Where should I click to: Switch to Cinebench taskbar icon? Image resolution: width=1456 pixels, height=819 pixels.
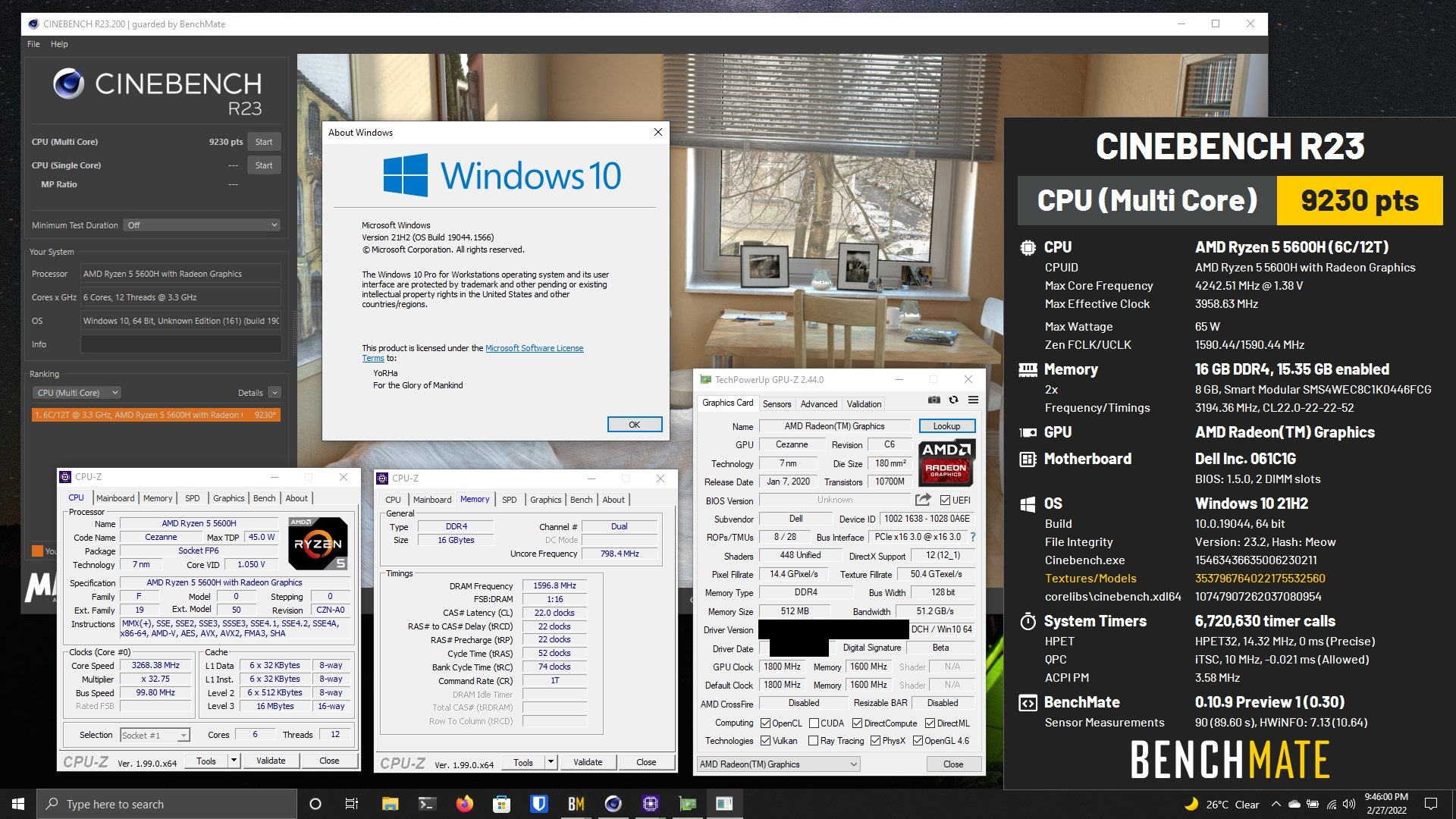point(613,804)
